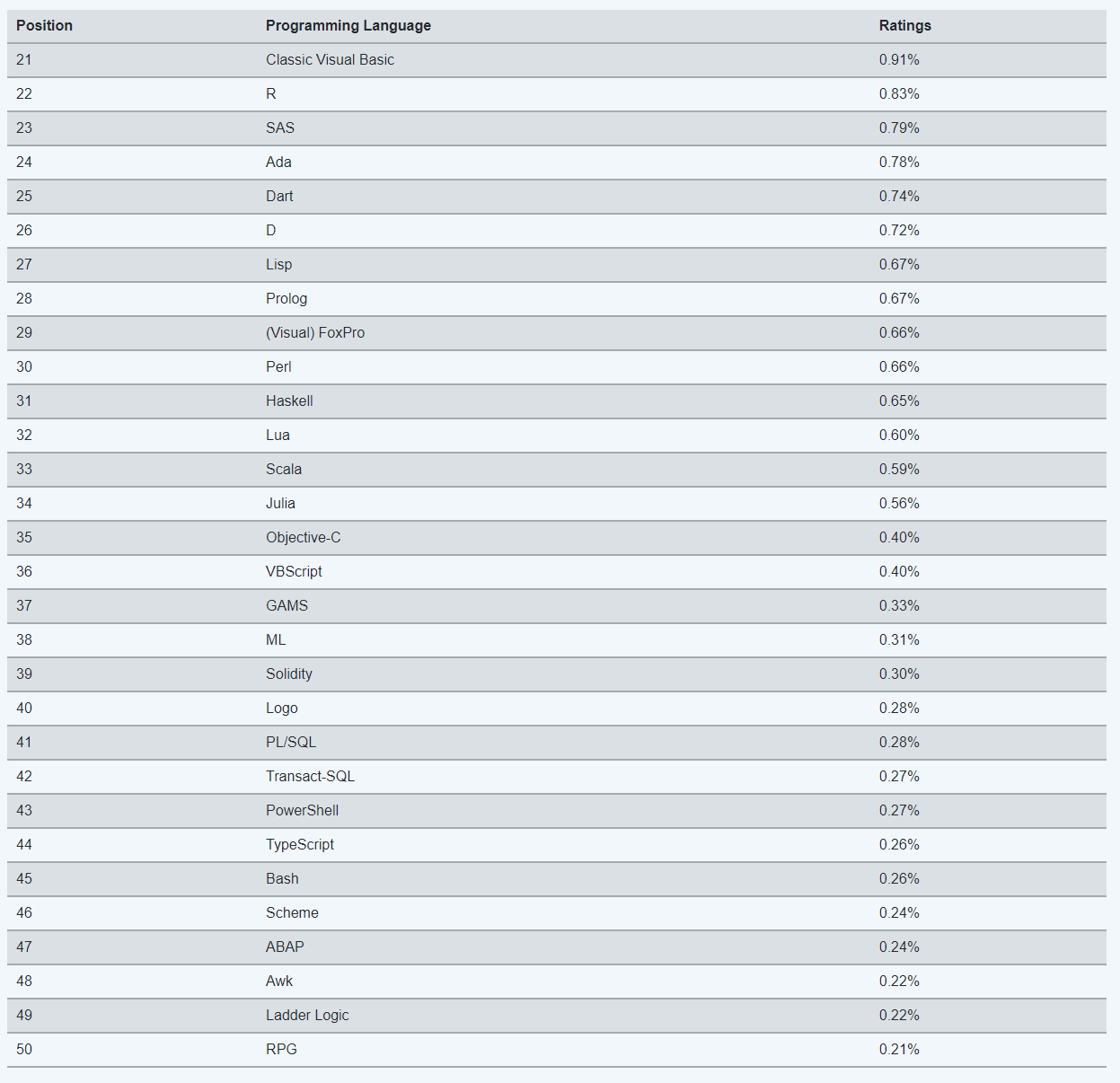This screenshot has width=1120, height=1083.
Task: Click the (Visual) FoxPro cell
Action: point(315,332)
